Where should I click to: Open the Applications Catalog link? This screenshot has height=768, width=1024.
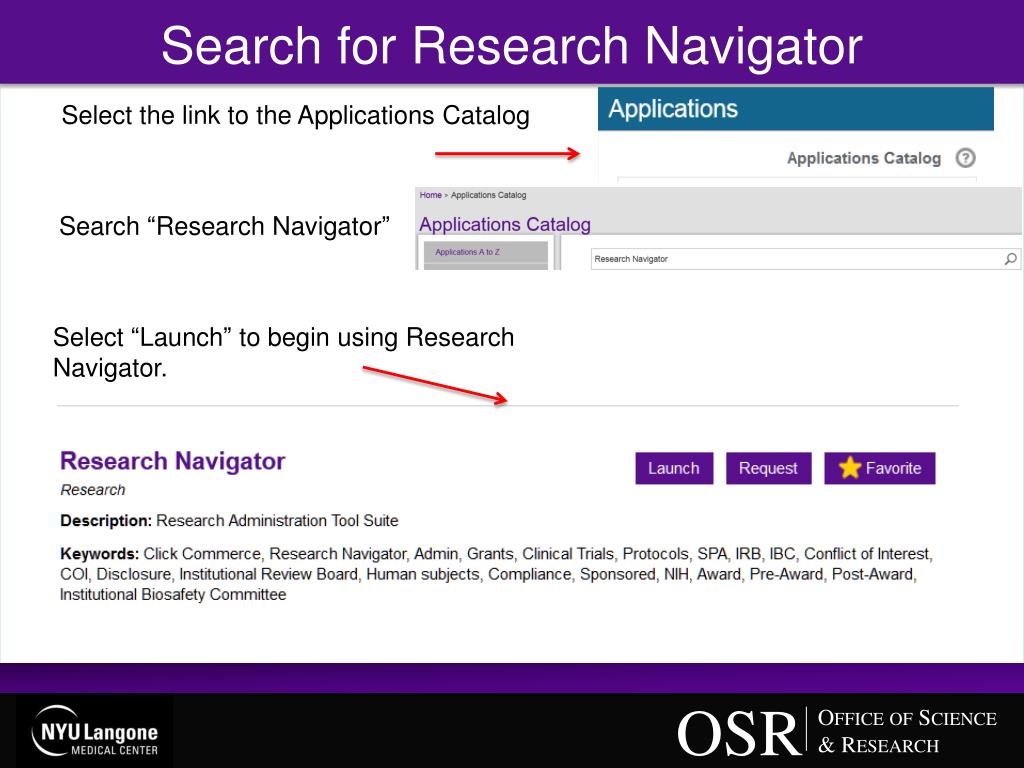tap(863, 158)
